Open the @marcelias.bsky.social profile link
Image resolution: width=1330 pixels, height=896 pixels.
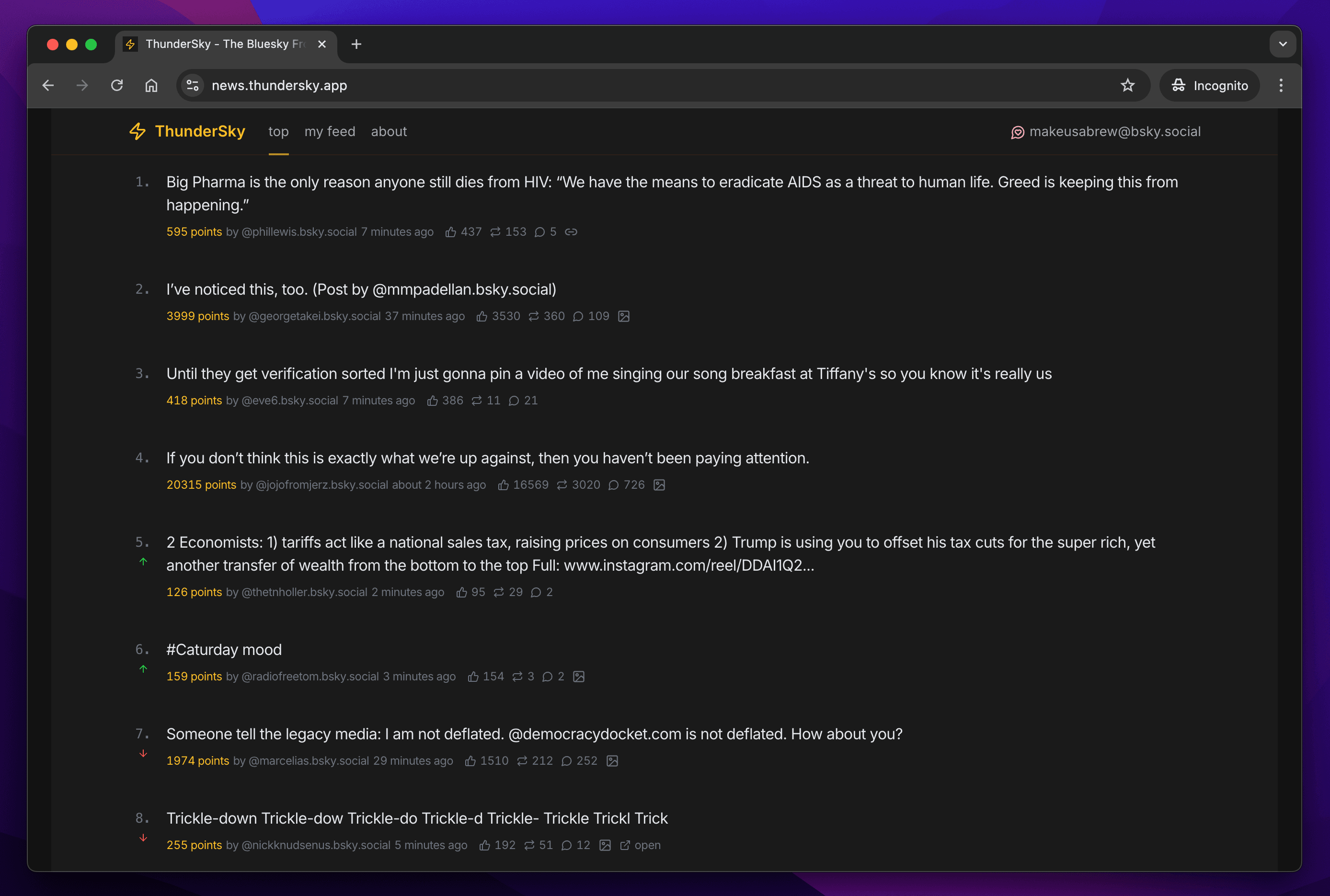[309, 761]
